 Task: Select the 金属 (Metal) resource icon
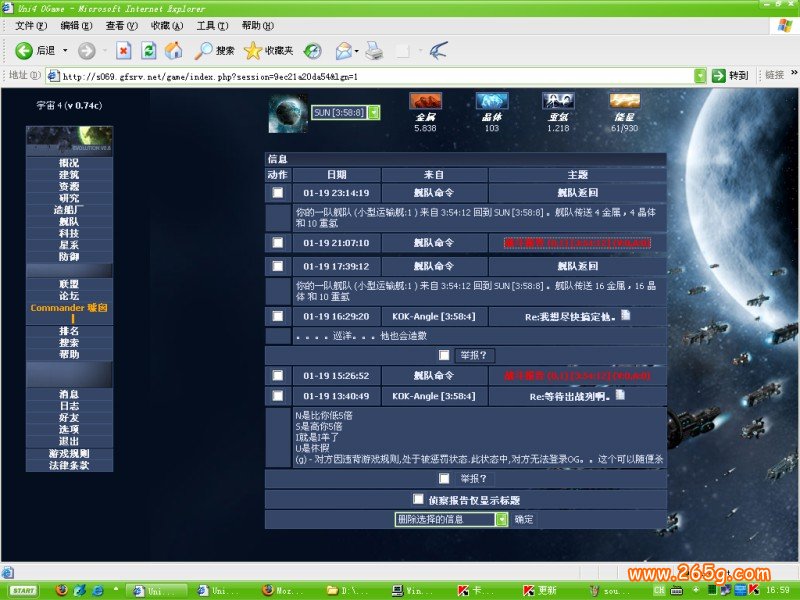point(425,102)
